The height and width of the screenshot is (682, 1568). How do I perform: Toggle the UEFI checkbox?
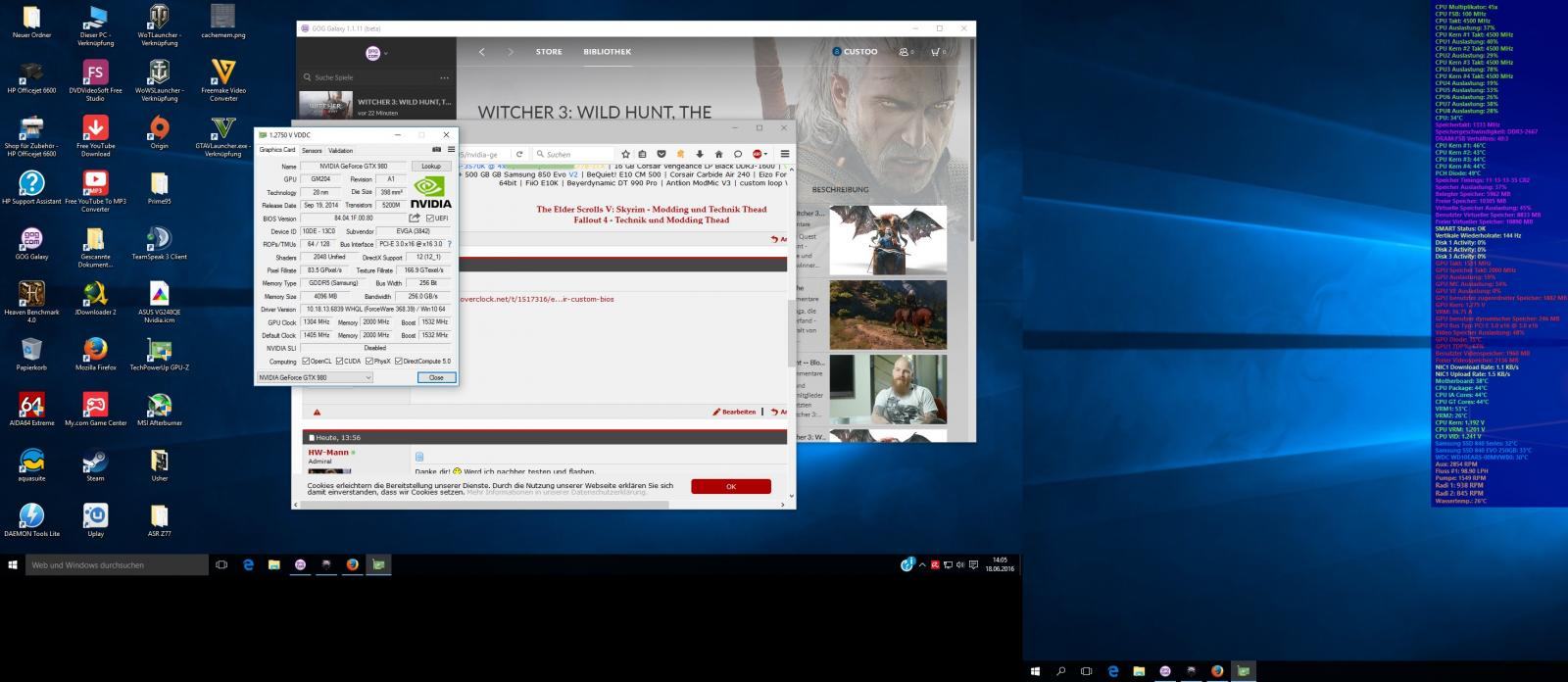point(430,219)
